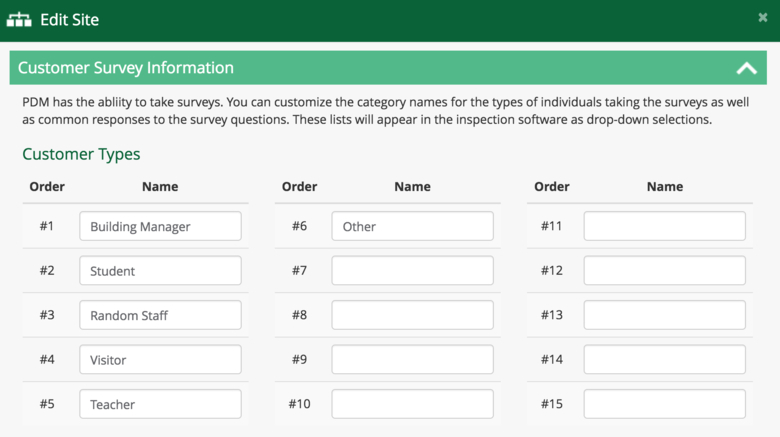This screenshot has width=780, height=437.
Task: Focus the empty name field for #10
Action: click(x=412, y=404)
